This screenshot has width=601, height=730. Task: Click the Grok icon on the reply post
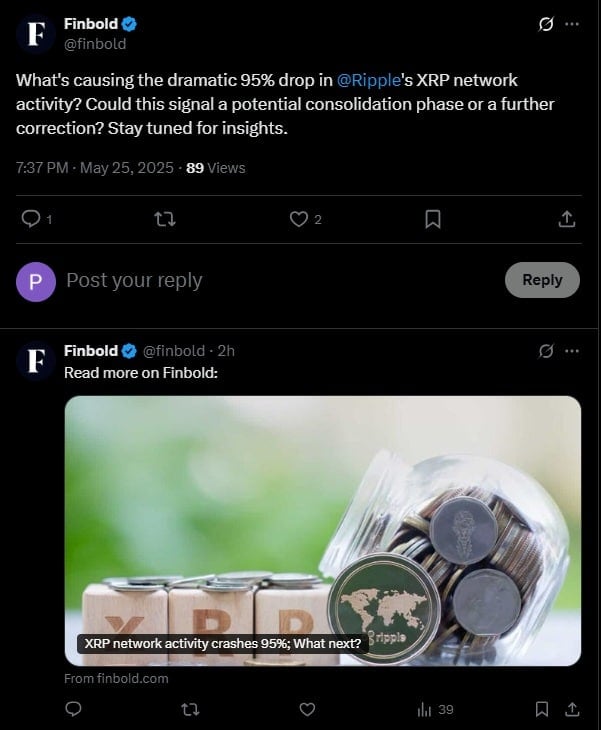coord(546,351)
